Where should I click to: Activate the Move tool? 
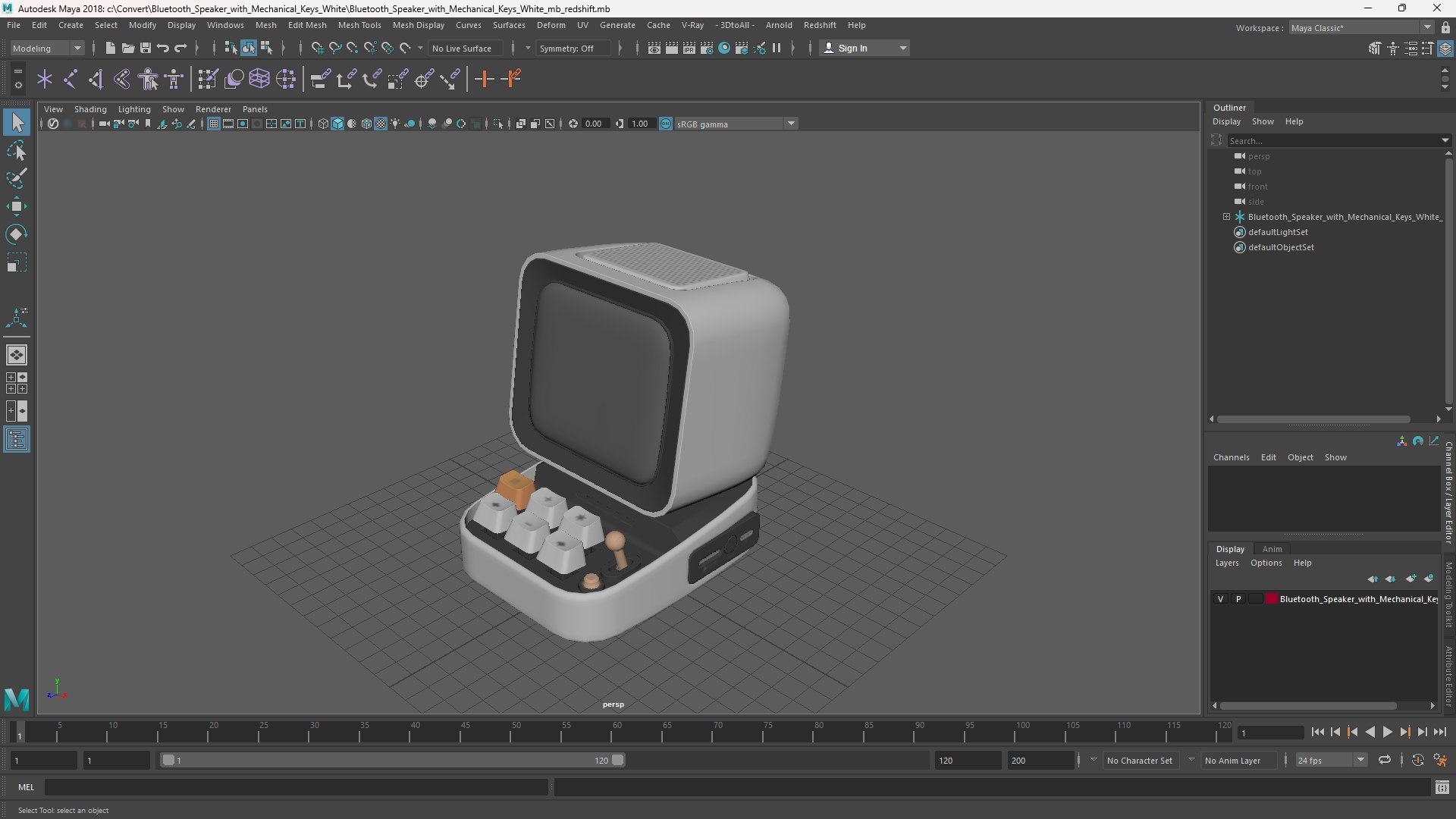[17, 206]
